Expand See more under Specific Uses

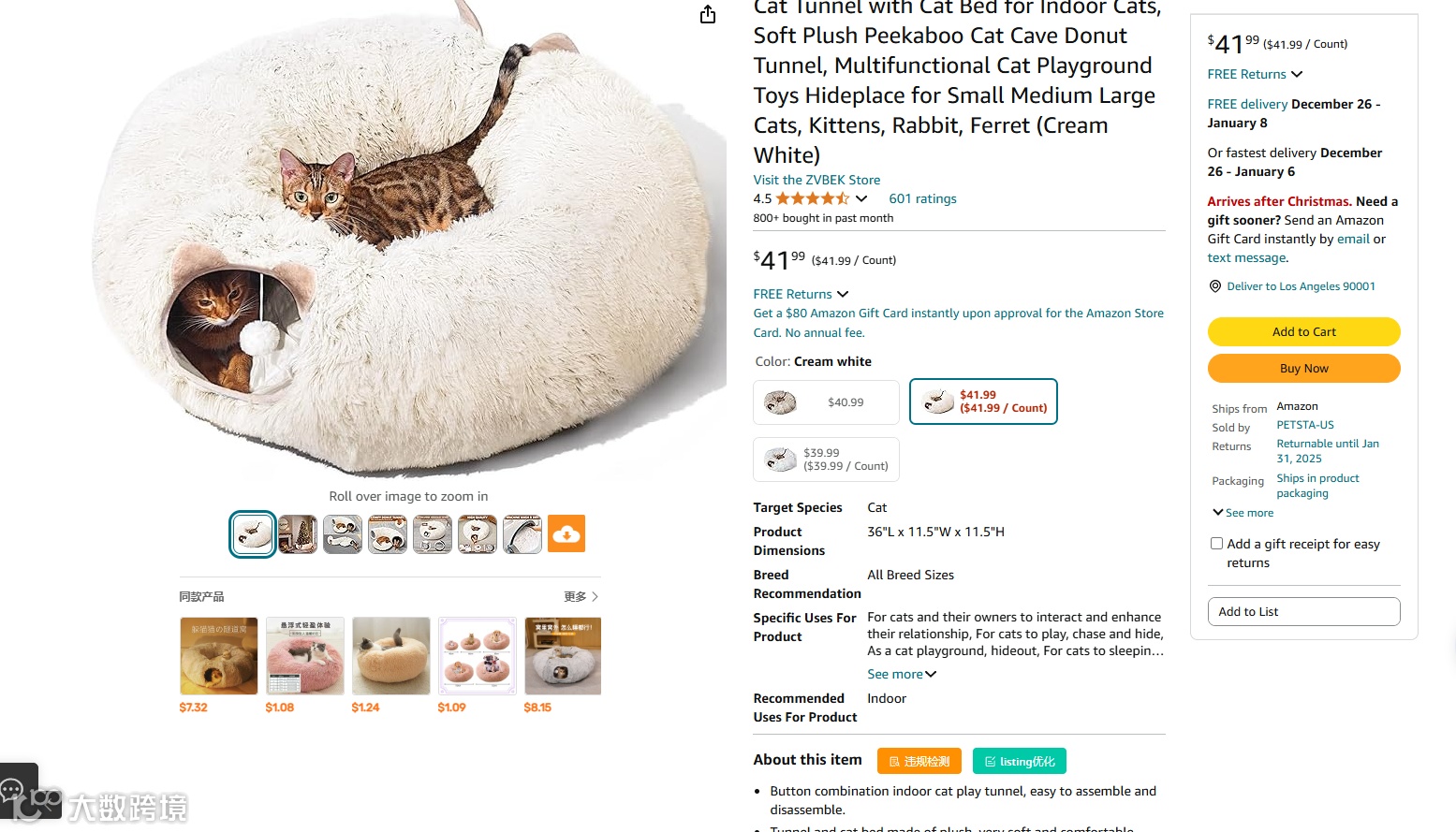coord(902,674)
